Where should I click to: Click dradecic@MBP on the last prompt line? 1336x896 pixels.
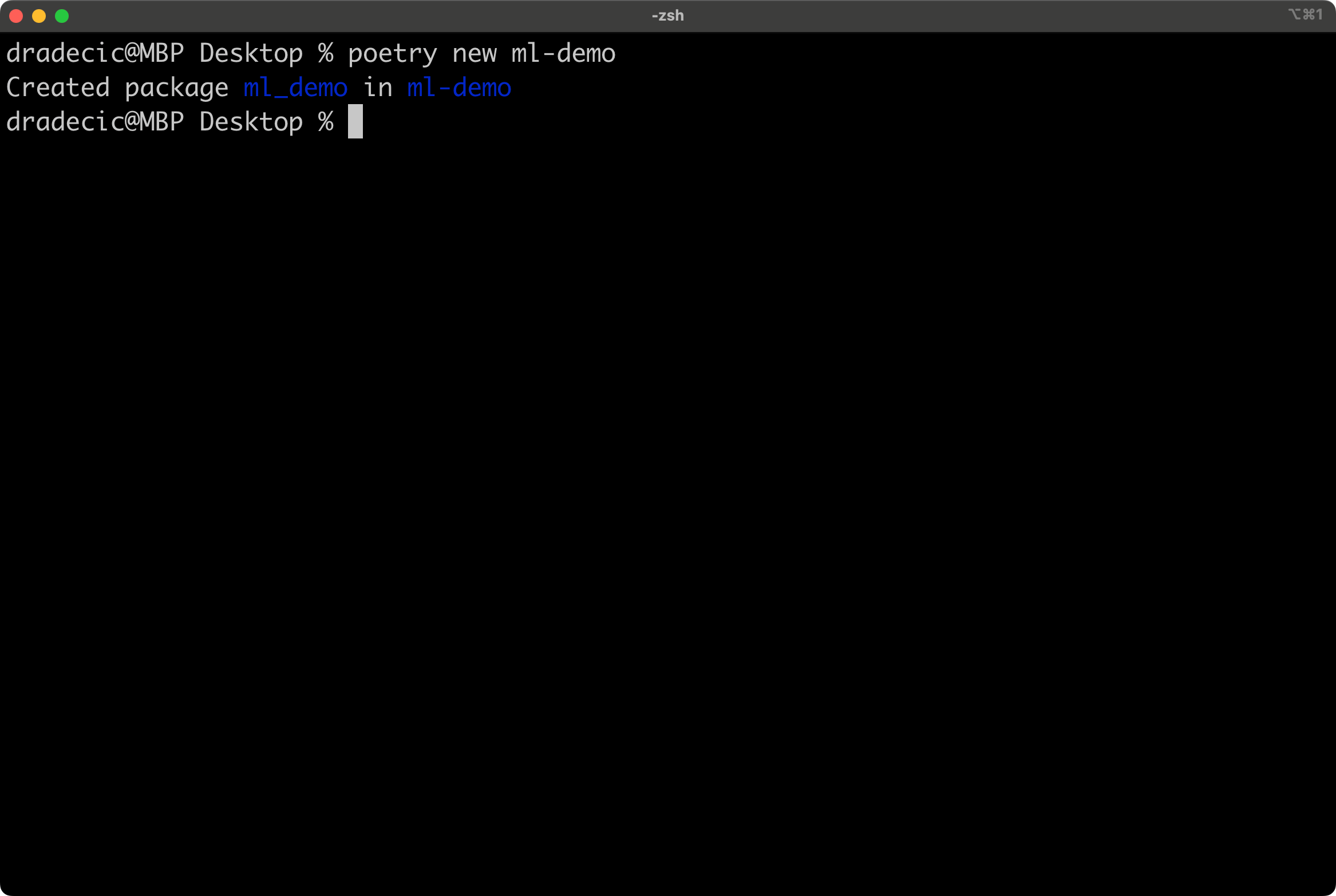[95, 122]
